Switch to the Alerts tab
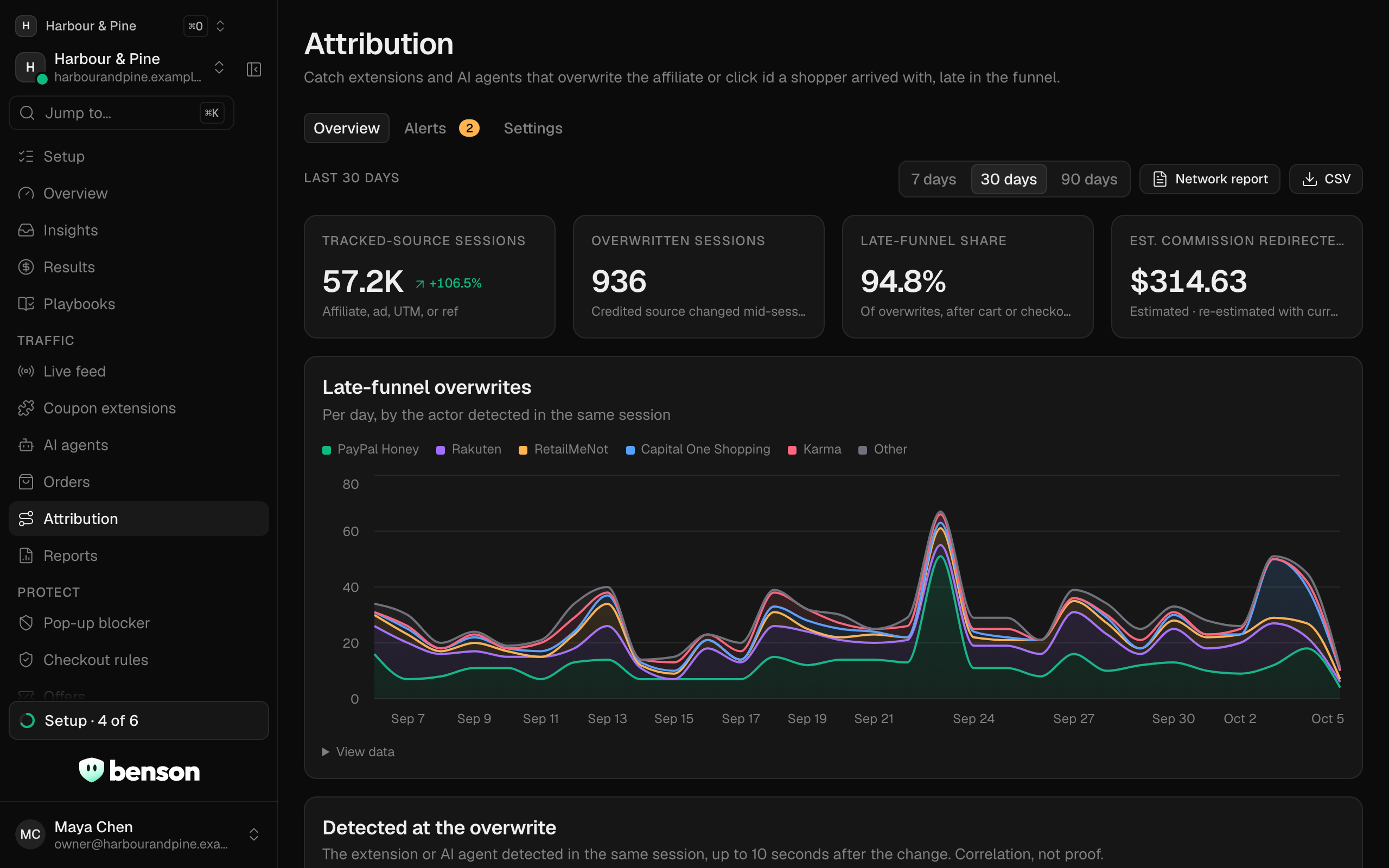This screenshot has width=1389, height=868. [x=441, y=128]
